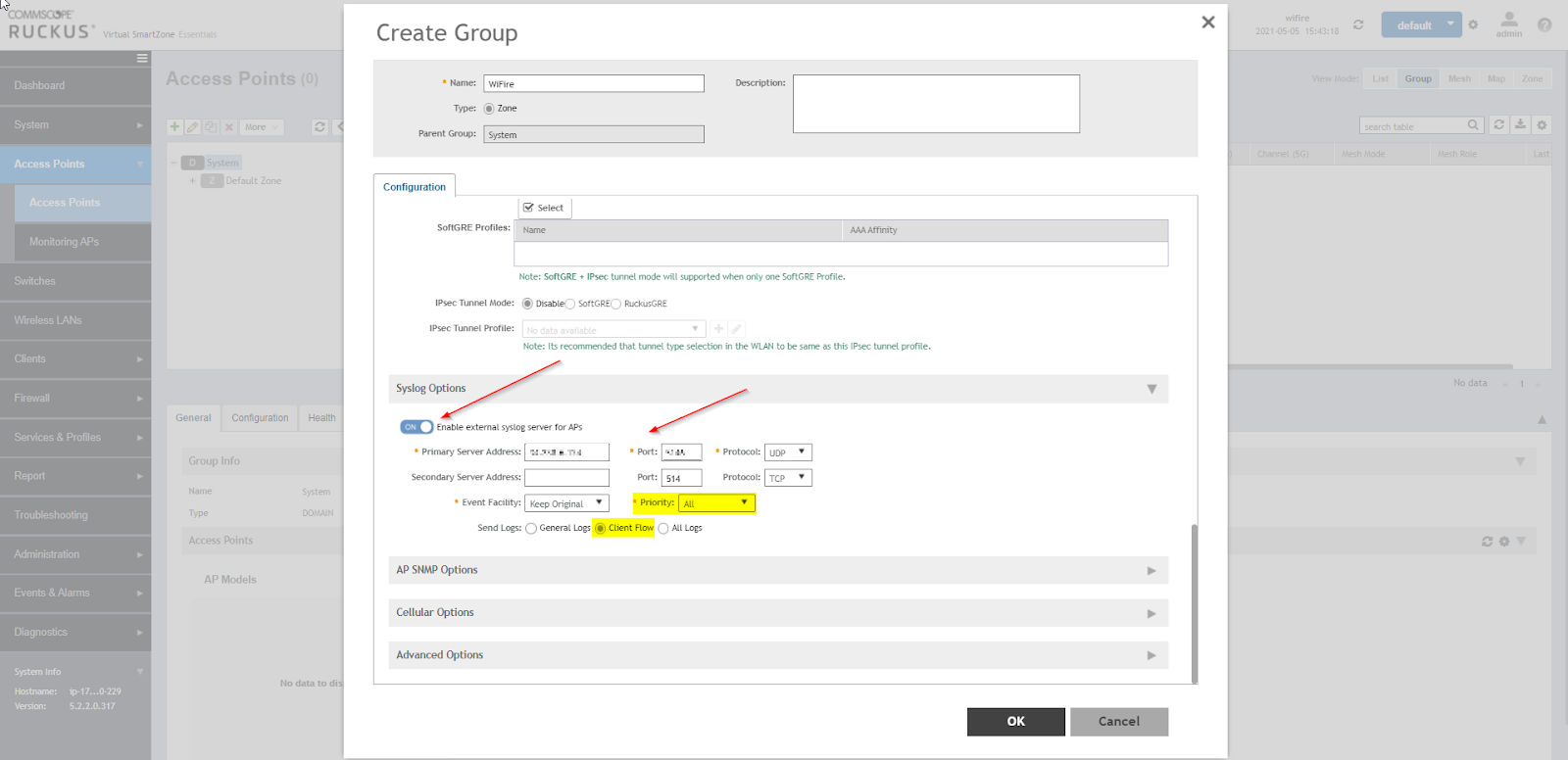Screen dimensions: 1568x760
Task: Collapse sidebar hamburger menu icon
Action: click(142, 58)
